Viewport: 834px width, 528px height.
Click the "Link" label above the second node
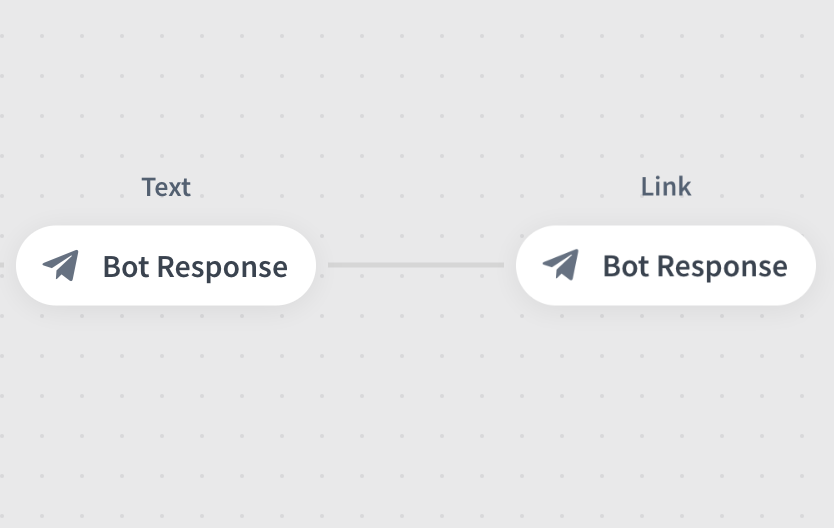[666, 186]
